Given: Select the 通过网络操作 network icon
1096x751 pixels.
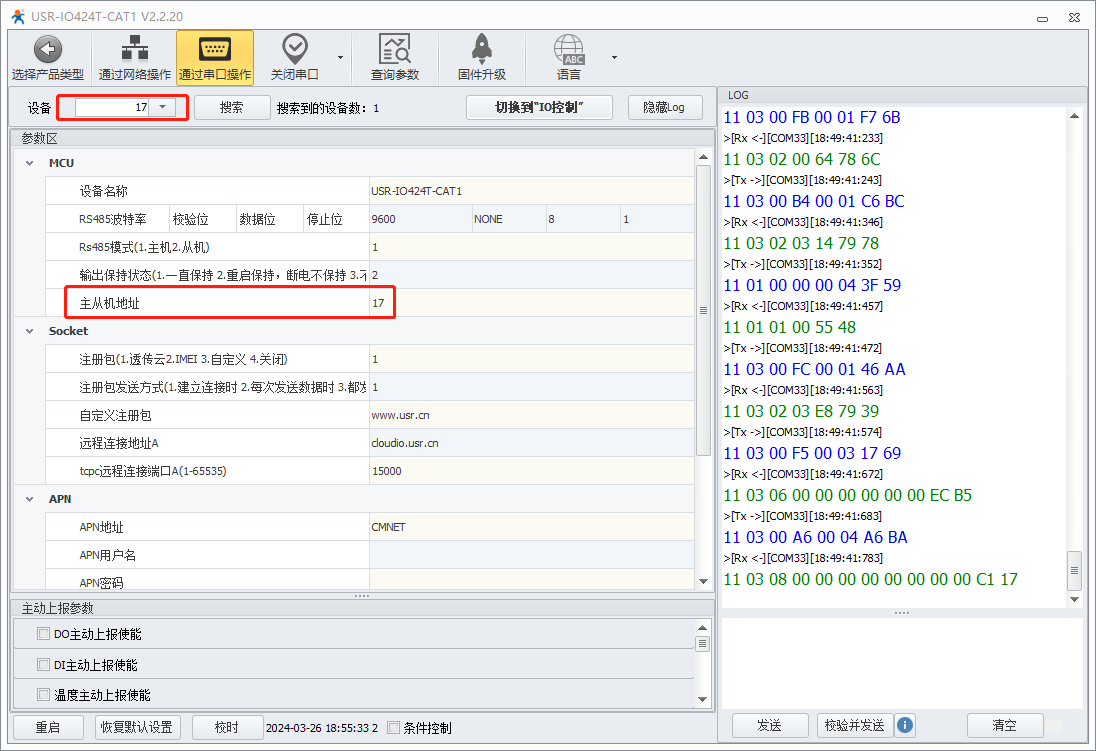Looking at the screenshot, I should [134, 49].
